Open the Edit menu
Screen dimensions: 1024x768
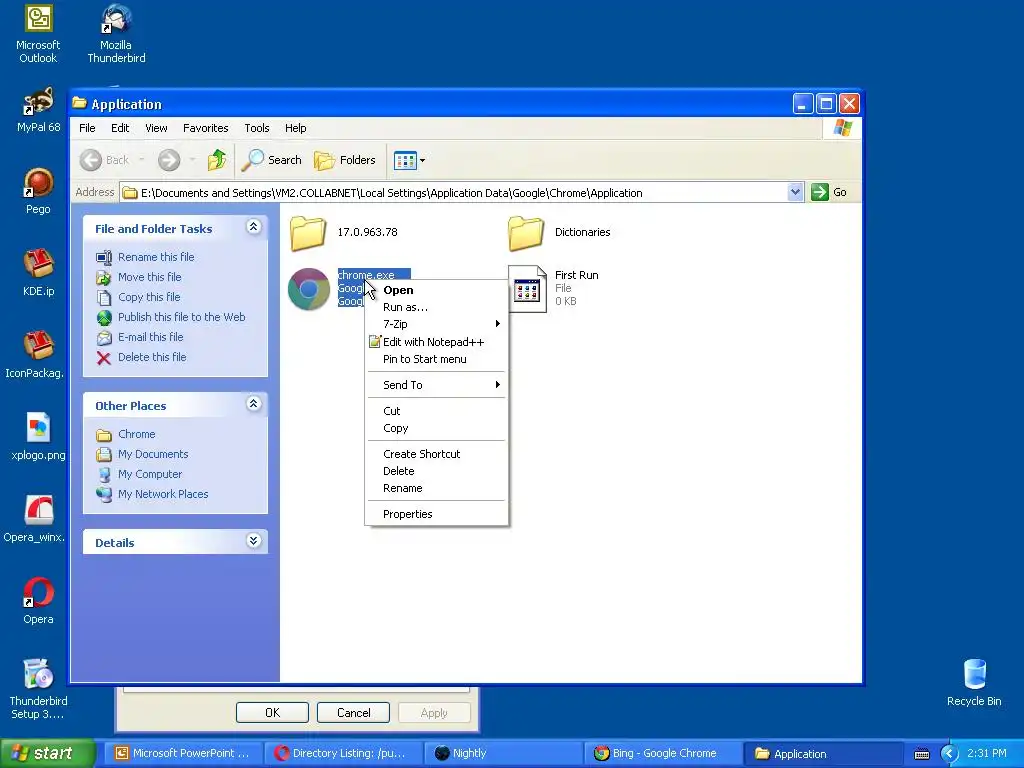tap(120, 128)
